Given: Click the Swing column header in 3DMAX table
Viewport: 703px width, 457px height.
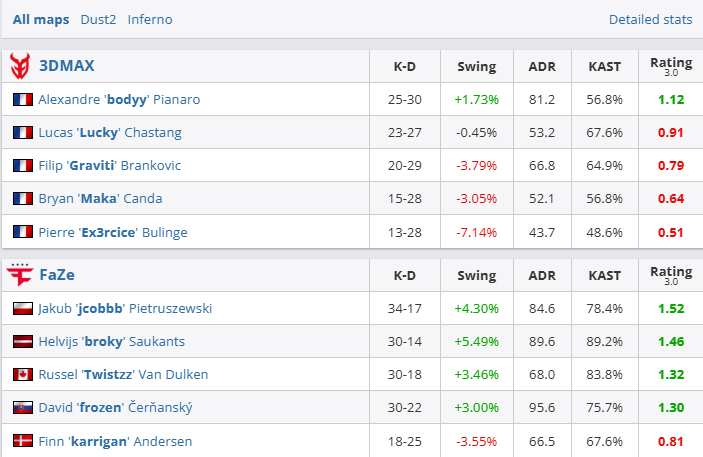Looking at the screenshot, I should click(476, 66).
